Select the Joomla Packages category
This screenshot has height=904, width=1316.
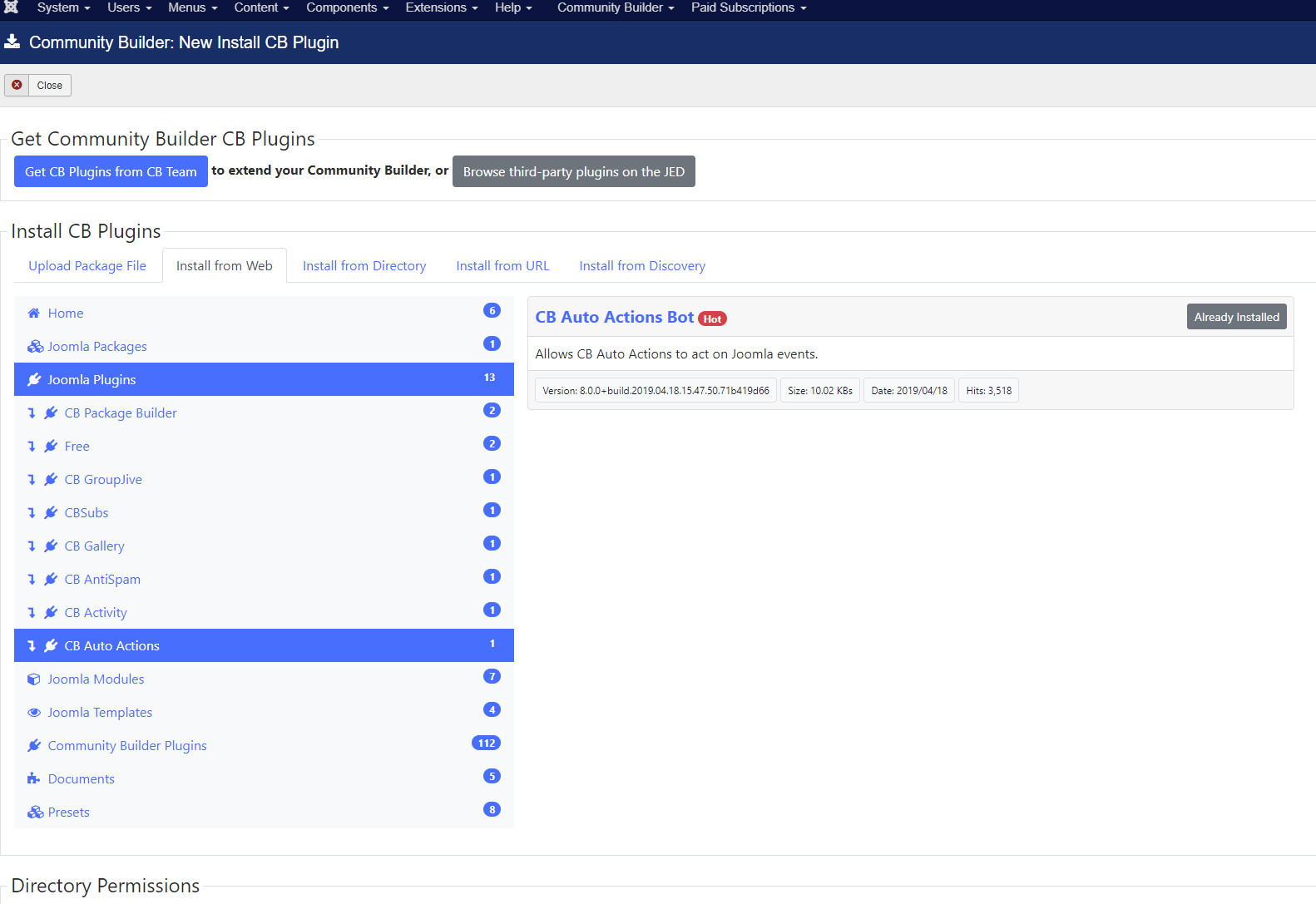point(264,346)
